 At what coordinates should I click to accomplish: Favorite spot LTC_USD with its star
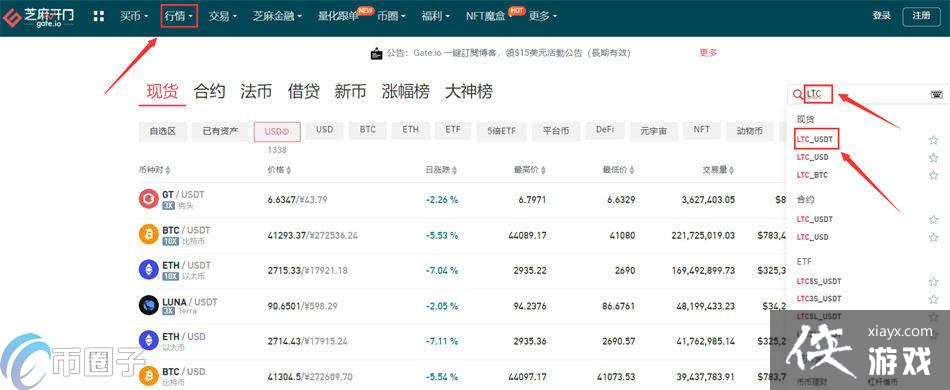pos(933,157)
